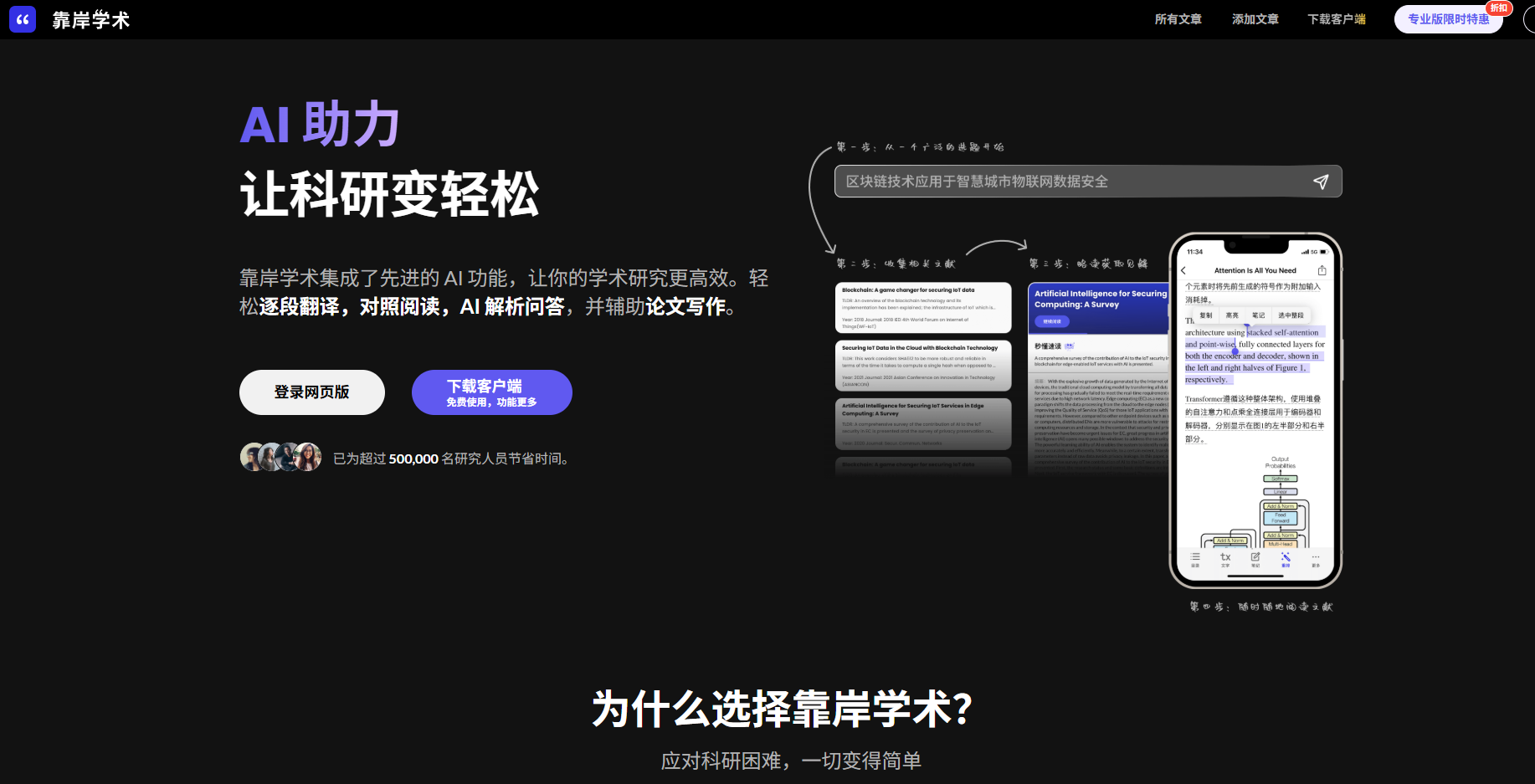Tap the highlighted magic-wand icon in phone toolbar

tap(1286, 560)
